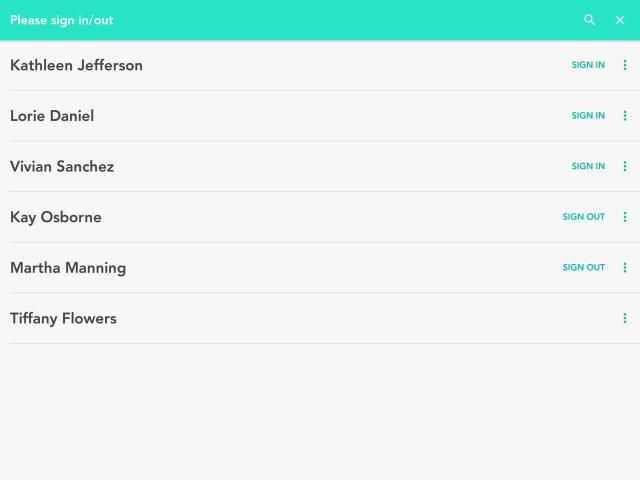
Task: Open more options for Kathleen Jefferson
Action: tap(625, 65)
